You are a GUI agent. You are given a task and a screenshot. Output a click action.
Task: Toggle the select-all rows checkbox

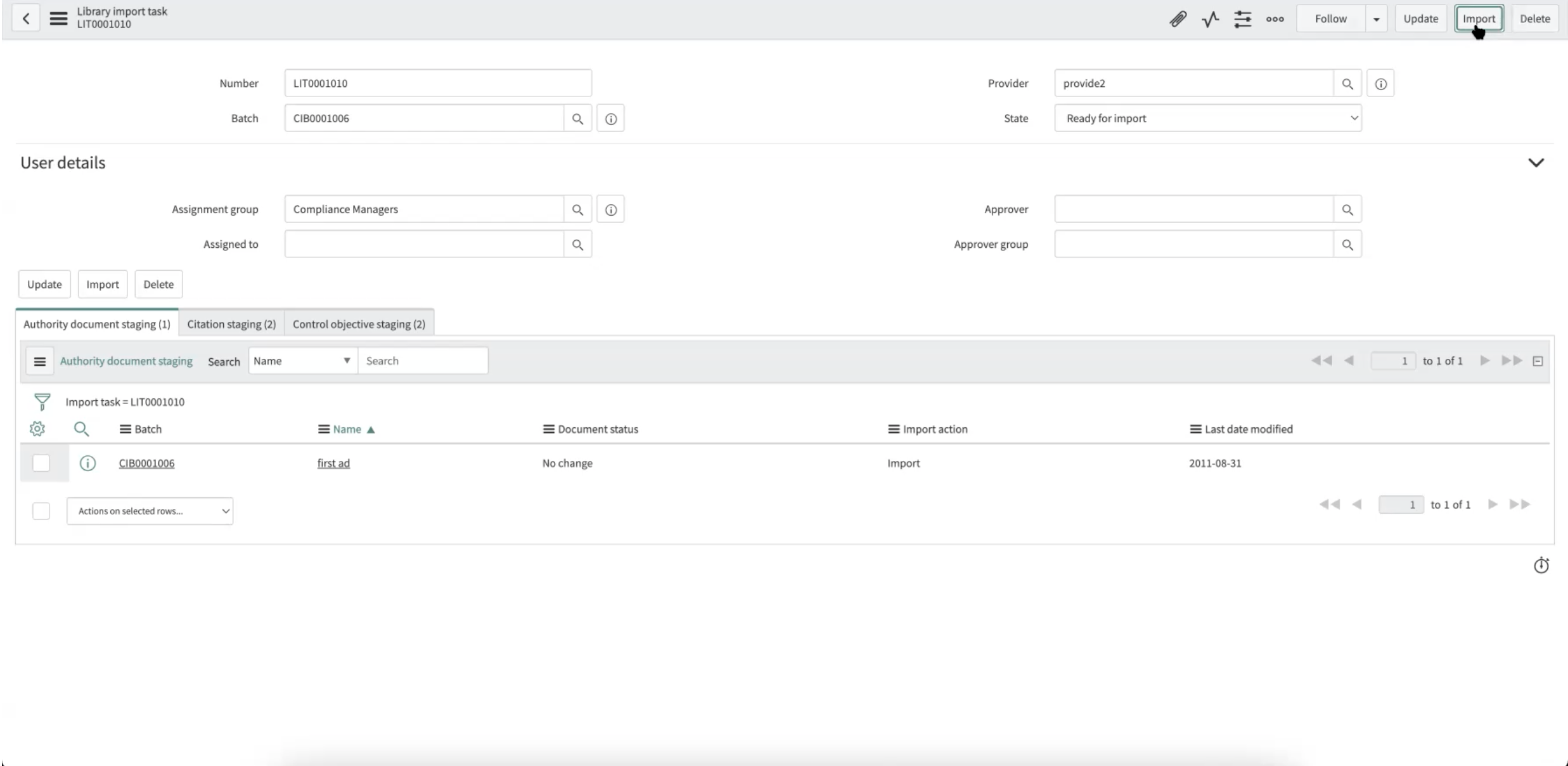(41, 511)
